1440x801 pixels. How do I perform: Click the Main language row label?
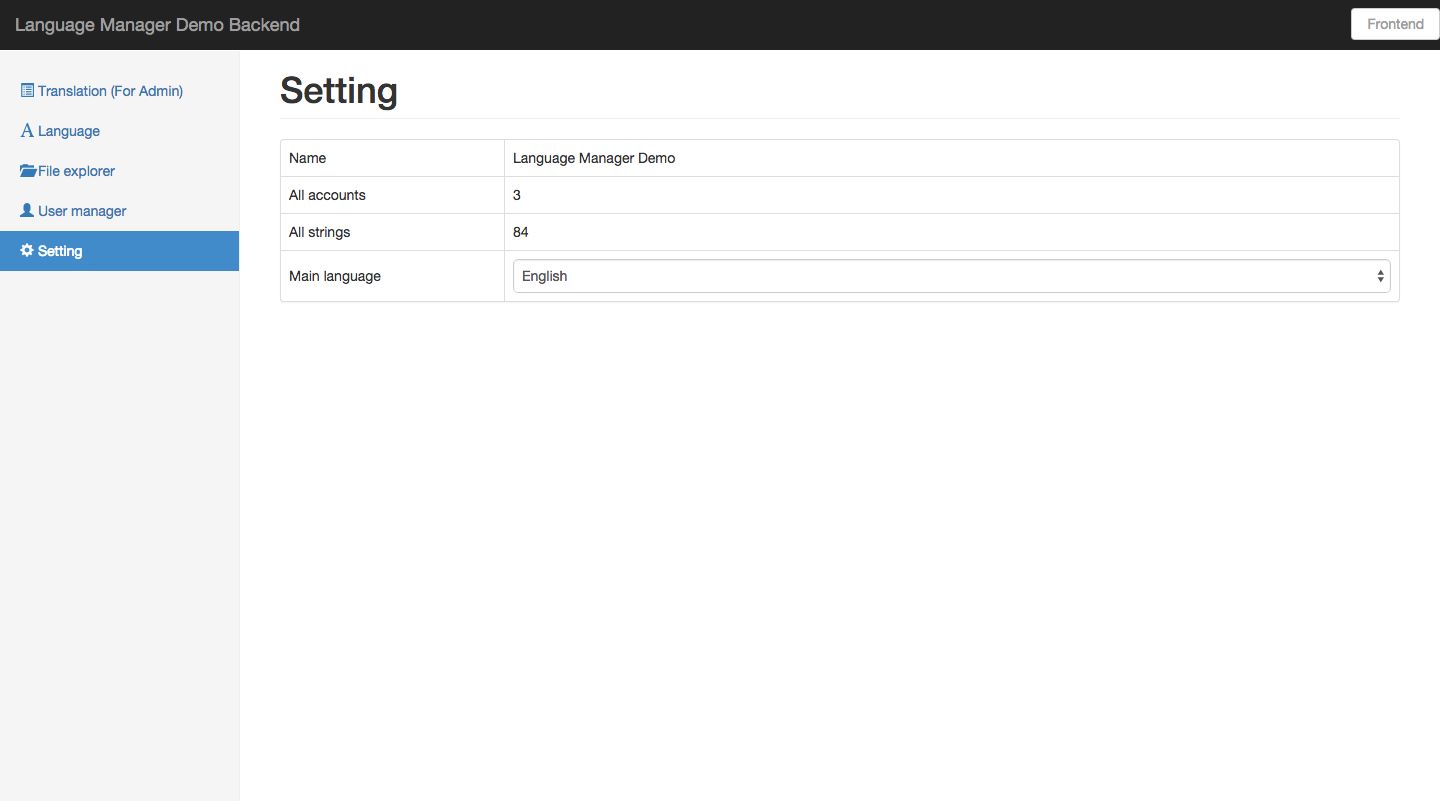pyautogui.click(x=335, y=276)
